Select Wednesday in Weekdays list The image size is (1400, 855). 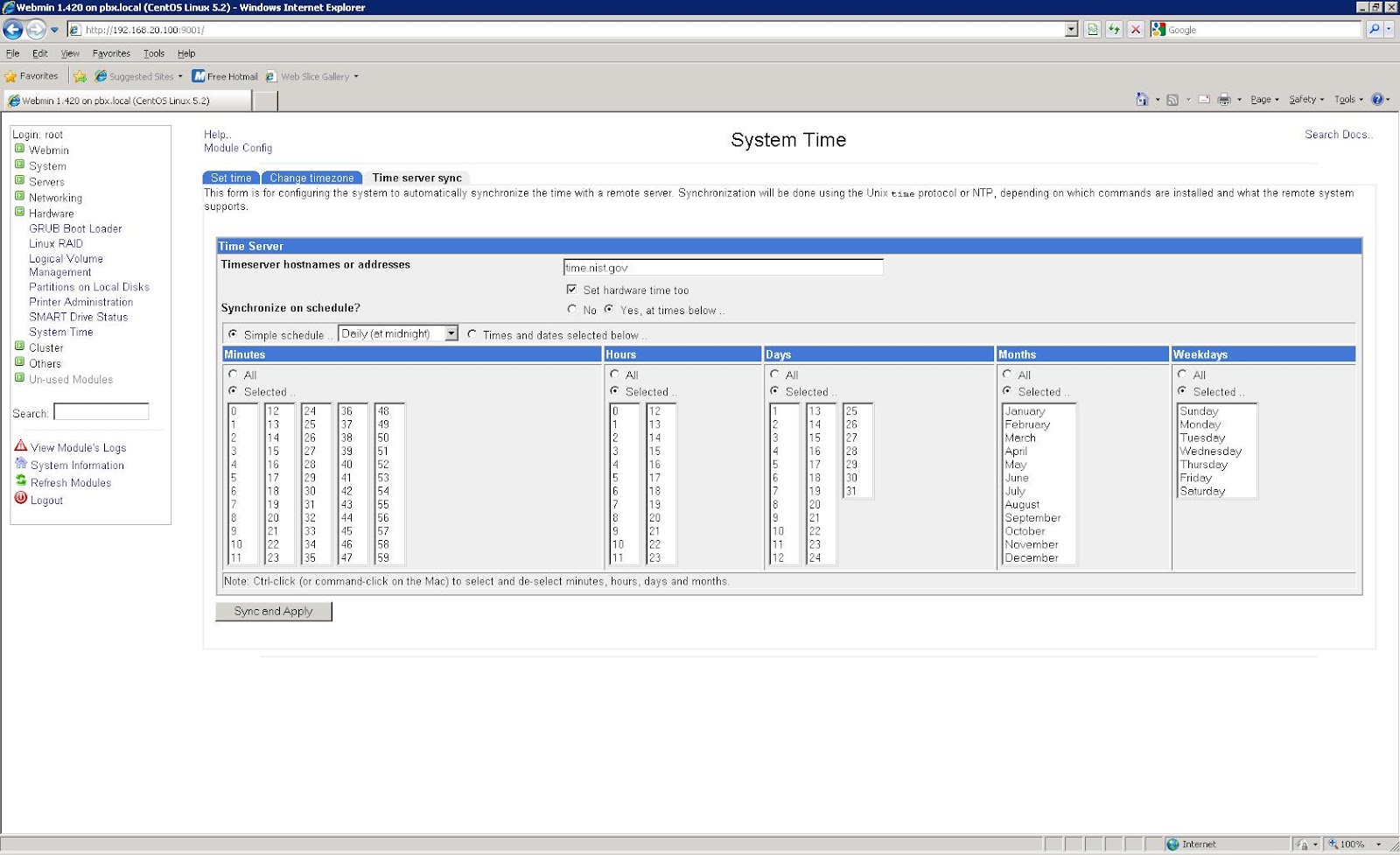click(x=1211, y=452)
